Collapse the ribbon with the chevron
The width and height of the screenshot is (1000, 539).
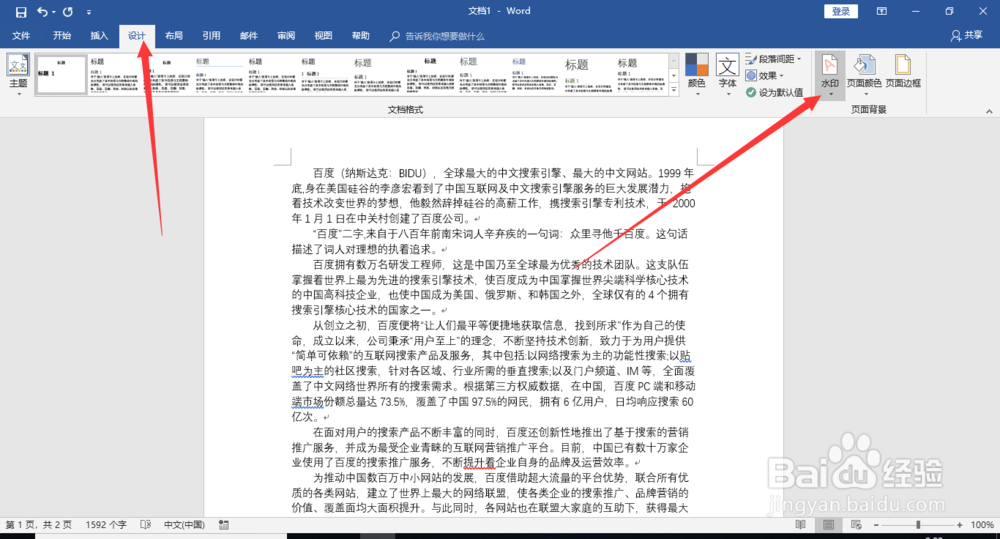(x=989, y=111)
